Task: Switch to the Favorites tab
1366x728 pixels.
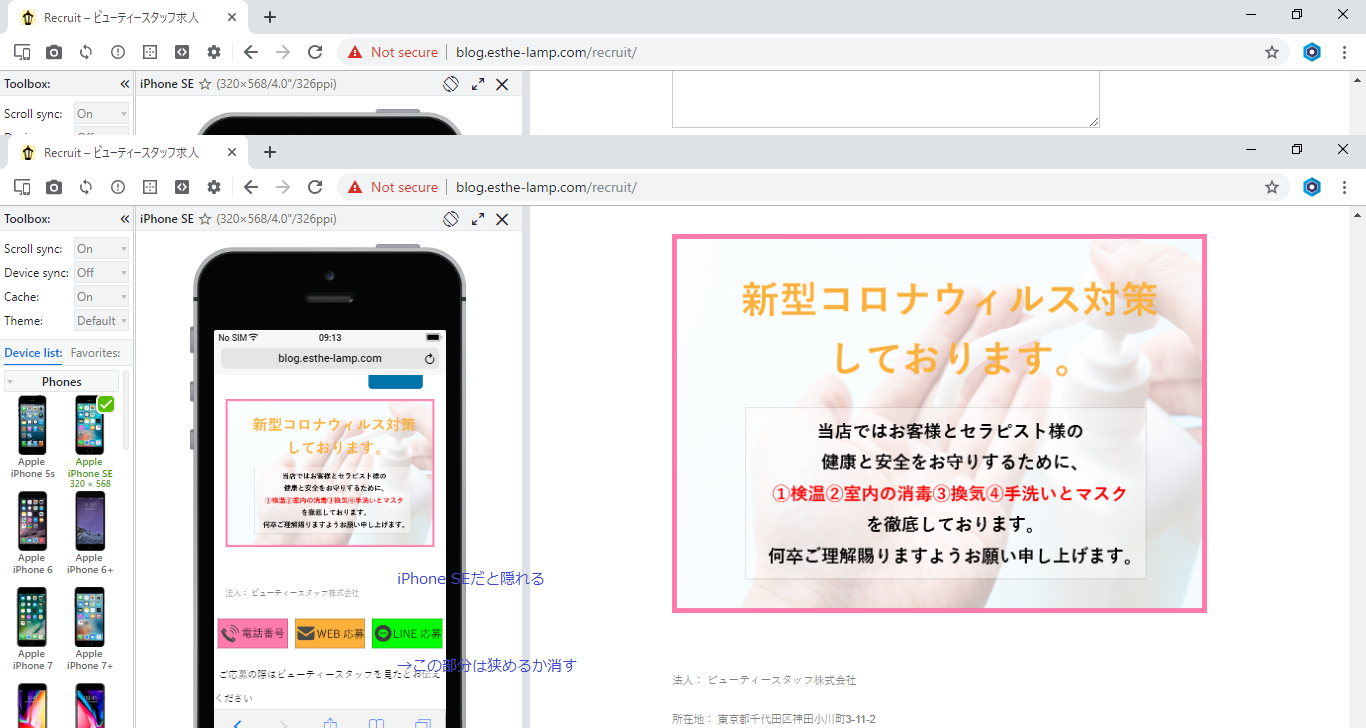Action: point(95,353)
